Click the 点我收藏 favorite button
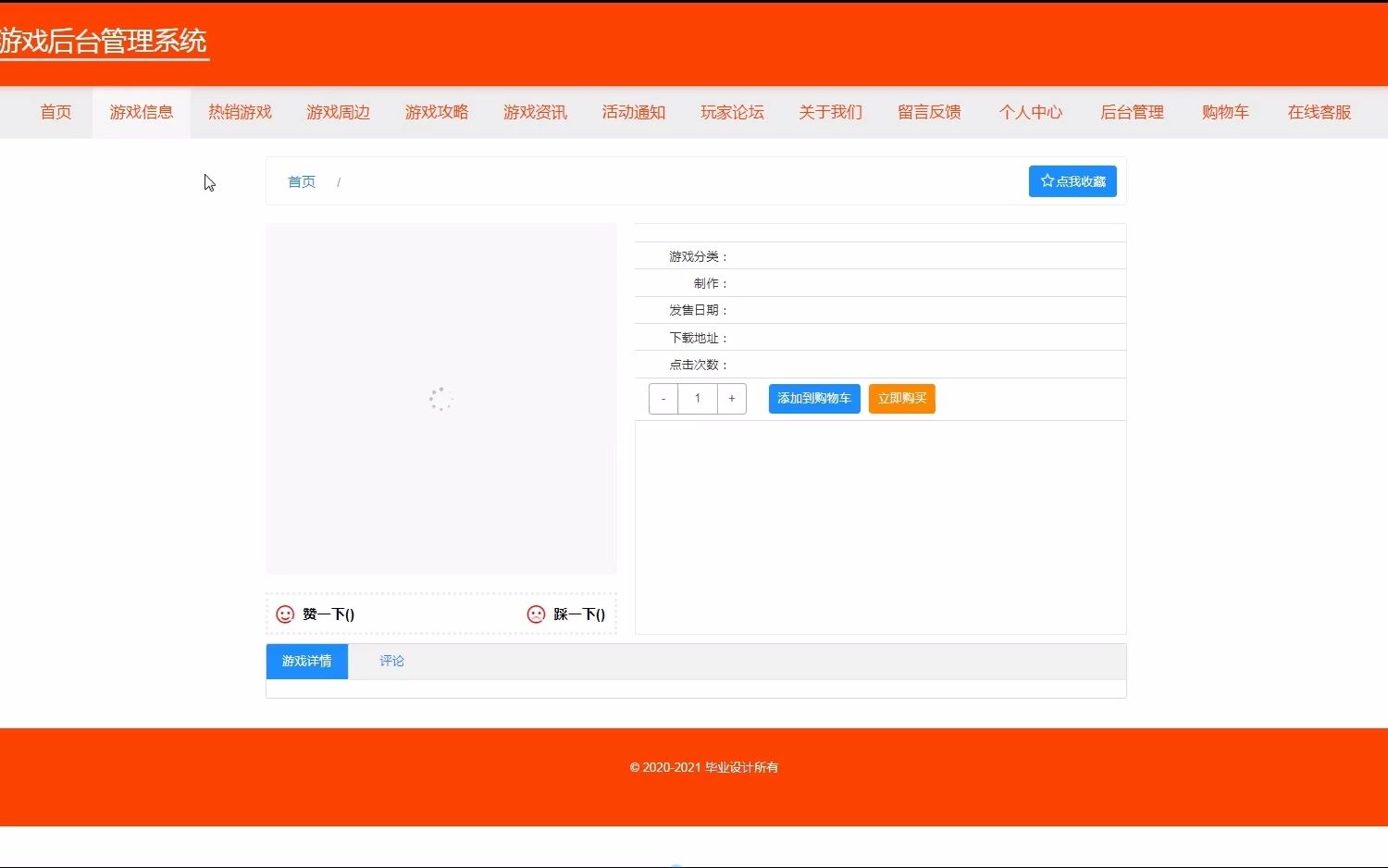The image size is (1388, 868). 1072,181
